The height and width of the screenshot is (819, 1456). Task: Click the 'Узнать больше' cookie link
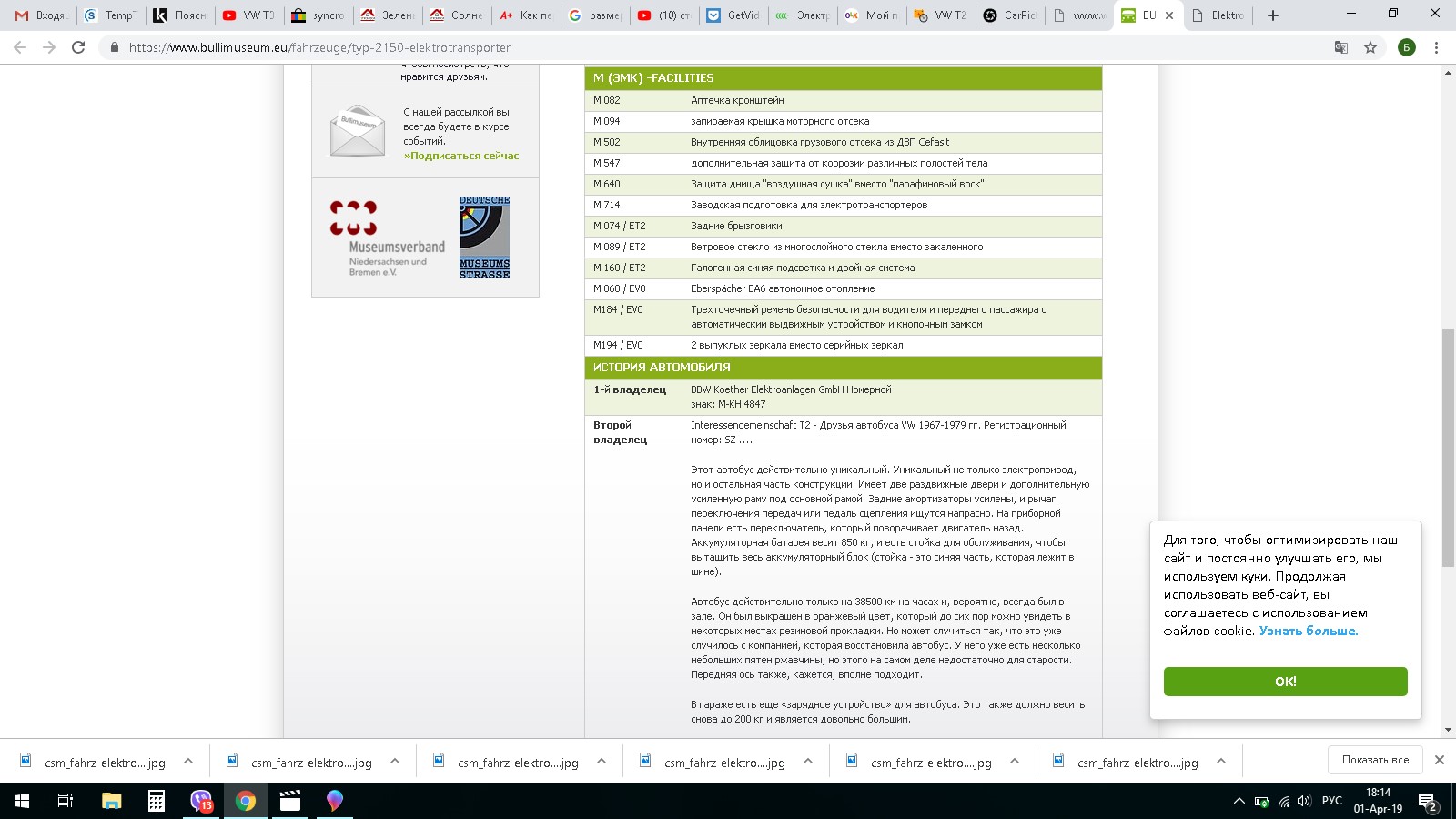1308,631
